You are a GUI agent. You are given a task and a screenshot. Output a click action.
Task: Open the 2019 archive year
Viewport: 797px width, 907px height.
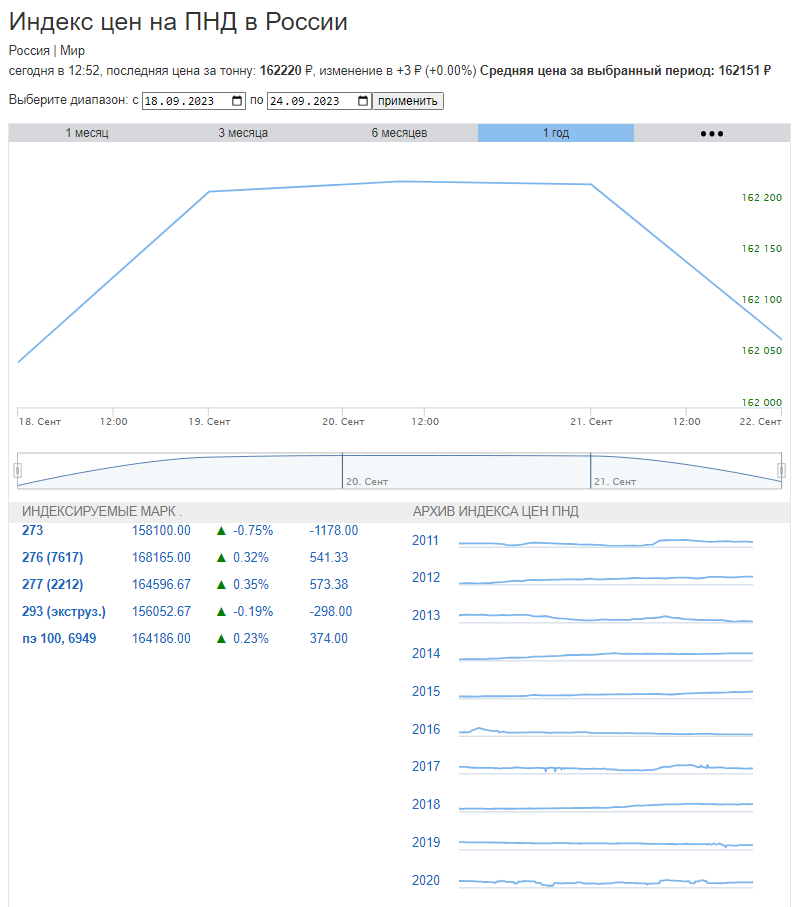(426, 842)
